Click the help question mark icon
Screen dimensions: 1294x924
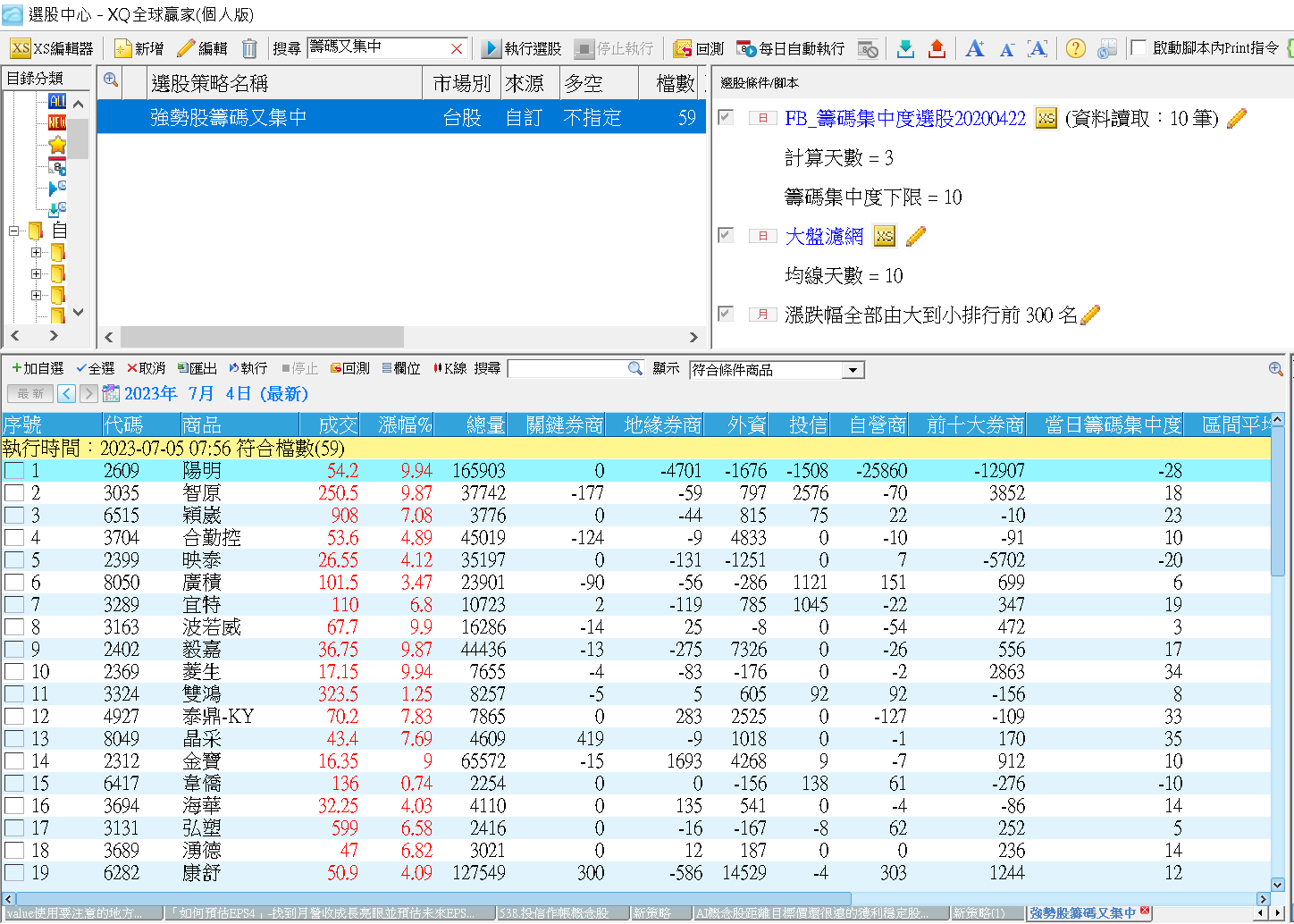pyautogui.click(x=1076, y=49)
